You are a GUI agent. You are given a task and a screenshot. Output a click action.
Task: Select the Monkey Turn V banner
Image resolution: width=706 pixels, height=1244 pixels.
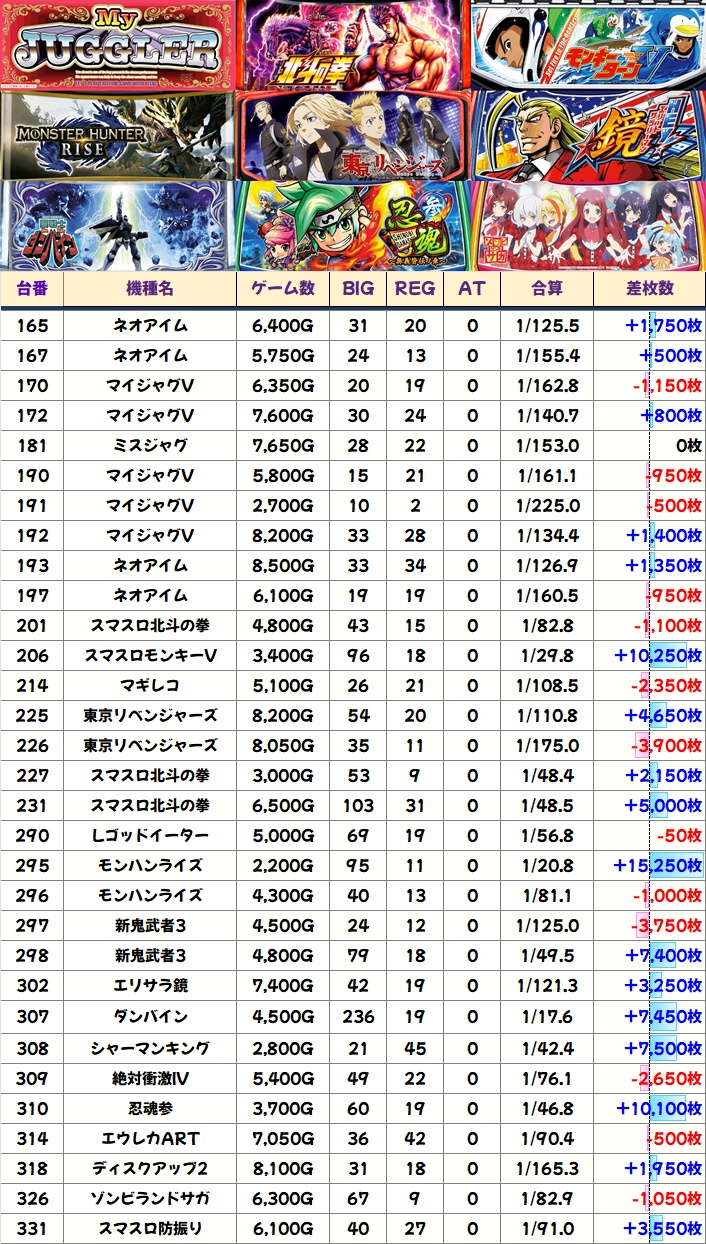588,45
